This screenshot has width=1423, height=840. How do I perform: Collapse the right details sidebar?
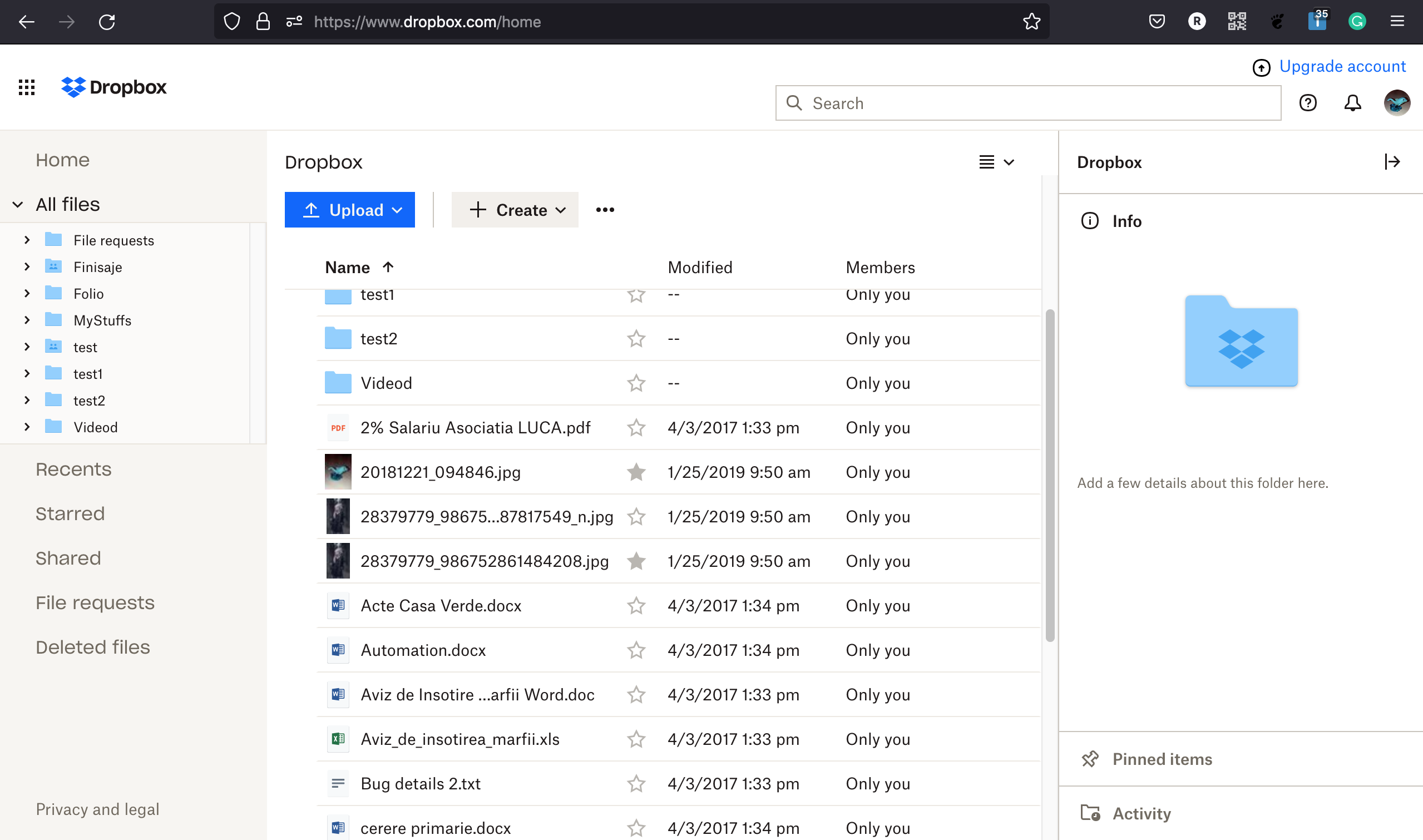pyautogui.click(x=1392, y=162)
